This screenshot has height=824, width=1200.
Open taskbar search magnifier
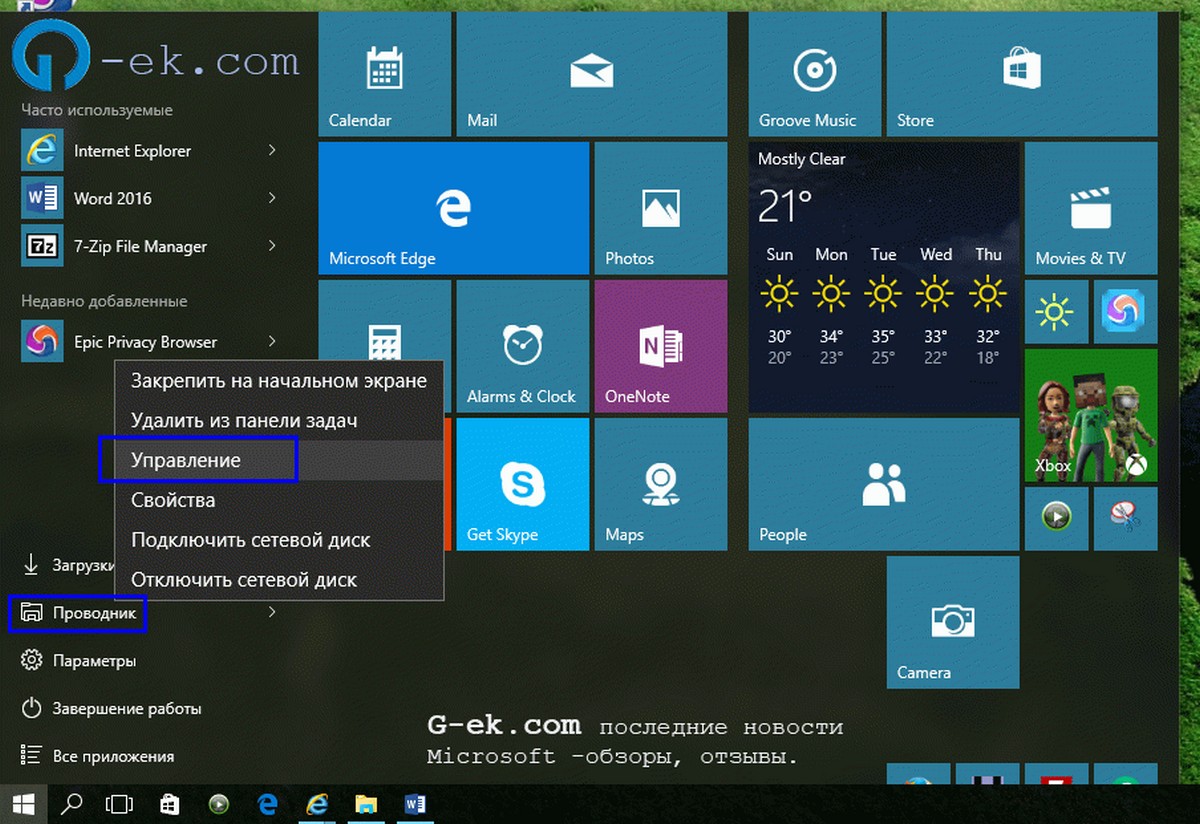click(72, 803)
